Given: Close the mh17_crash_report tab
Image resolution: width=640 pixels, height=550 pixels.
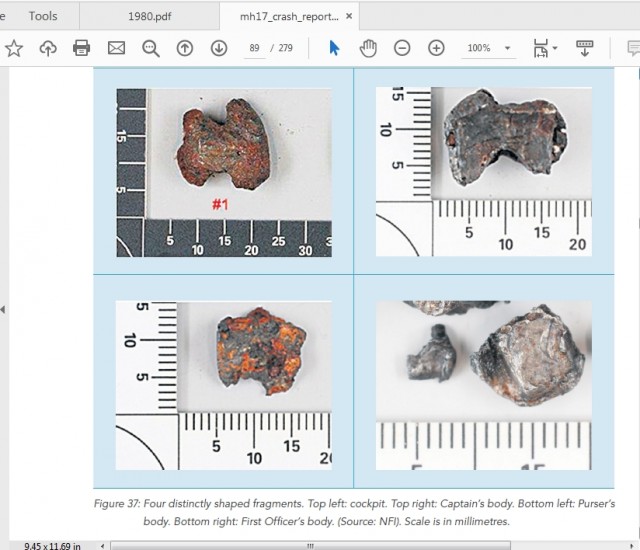Looking at the screenshot, I should point(349,16).
